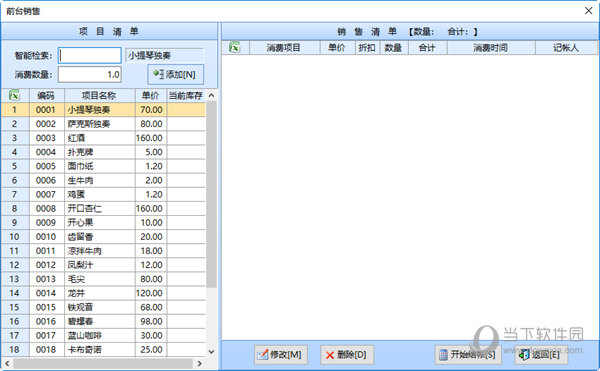Sort by 编码 column header
600x371 pixels.
[47, 95]
